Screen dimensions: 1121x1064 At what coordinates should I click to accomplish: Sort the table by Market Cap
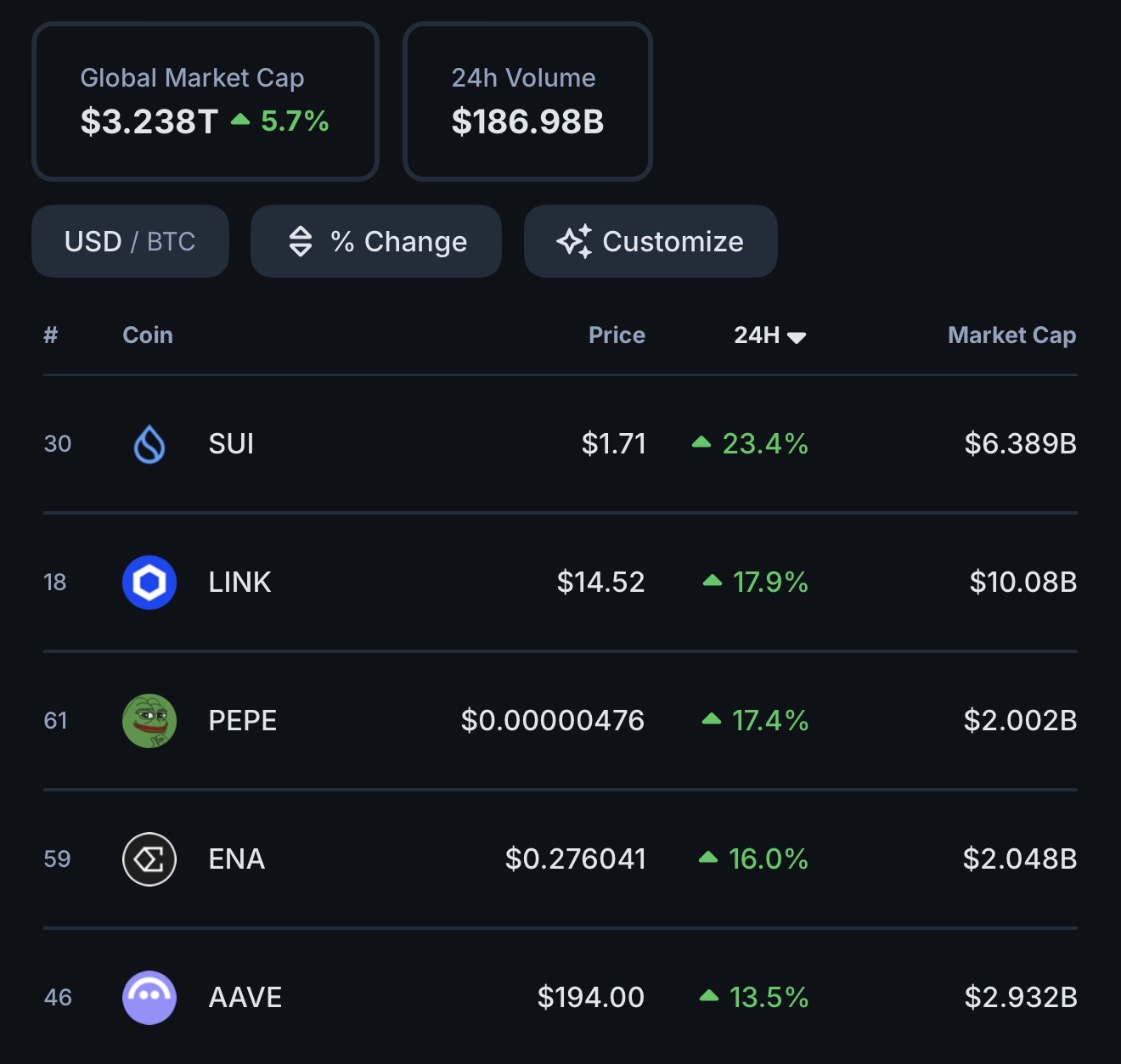[x=1011, y=335]
